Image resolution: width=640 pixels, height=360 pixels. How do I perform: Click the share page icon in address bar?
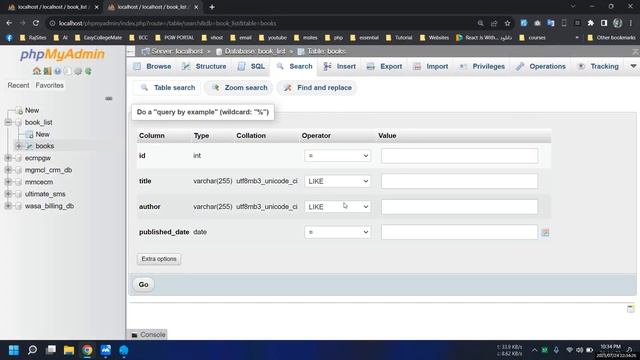494,23
